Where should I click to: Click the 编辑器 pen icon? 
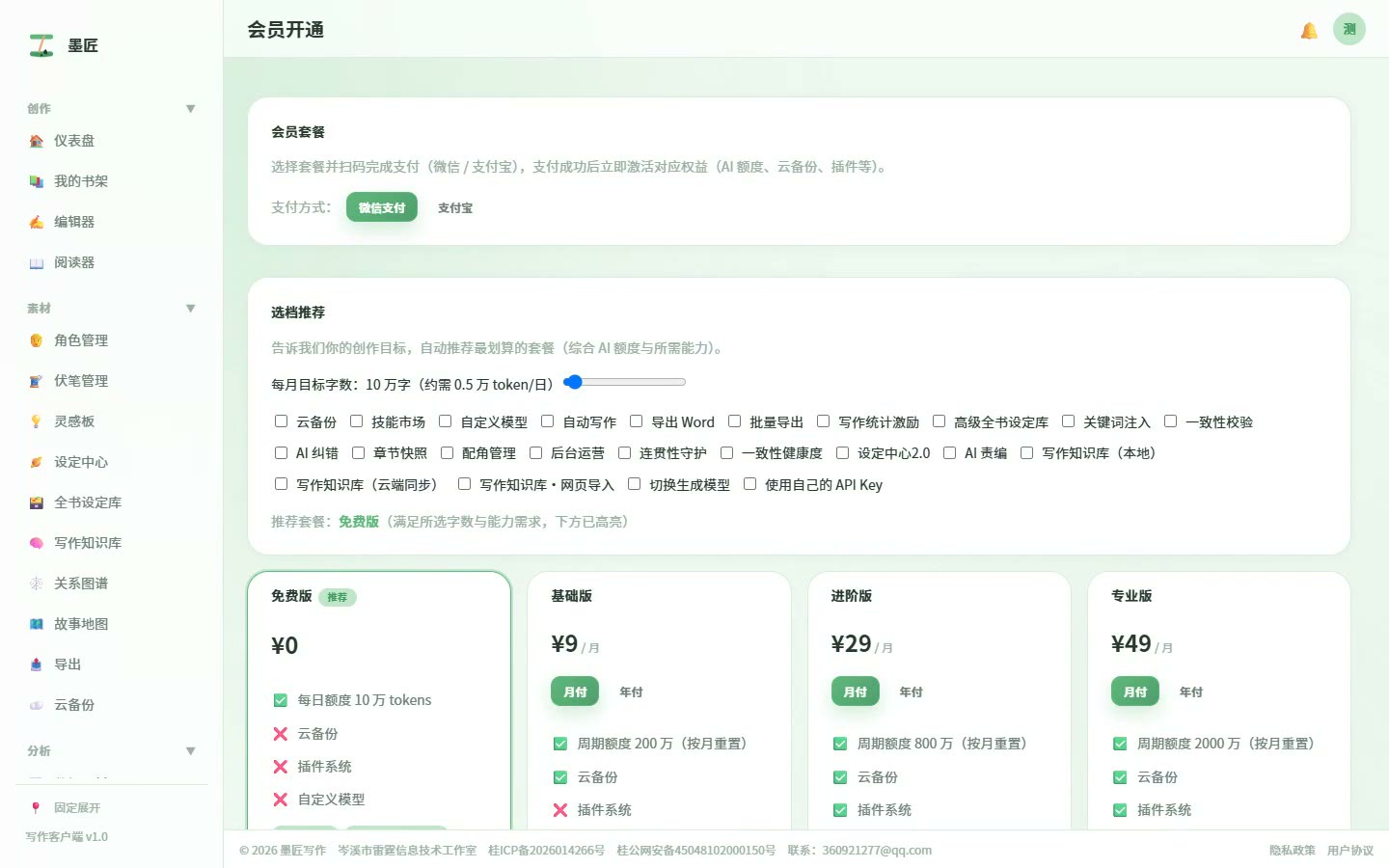(36, 222)
